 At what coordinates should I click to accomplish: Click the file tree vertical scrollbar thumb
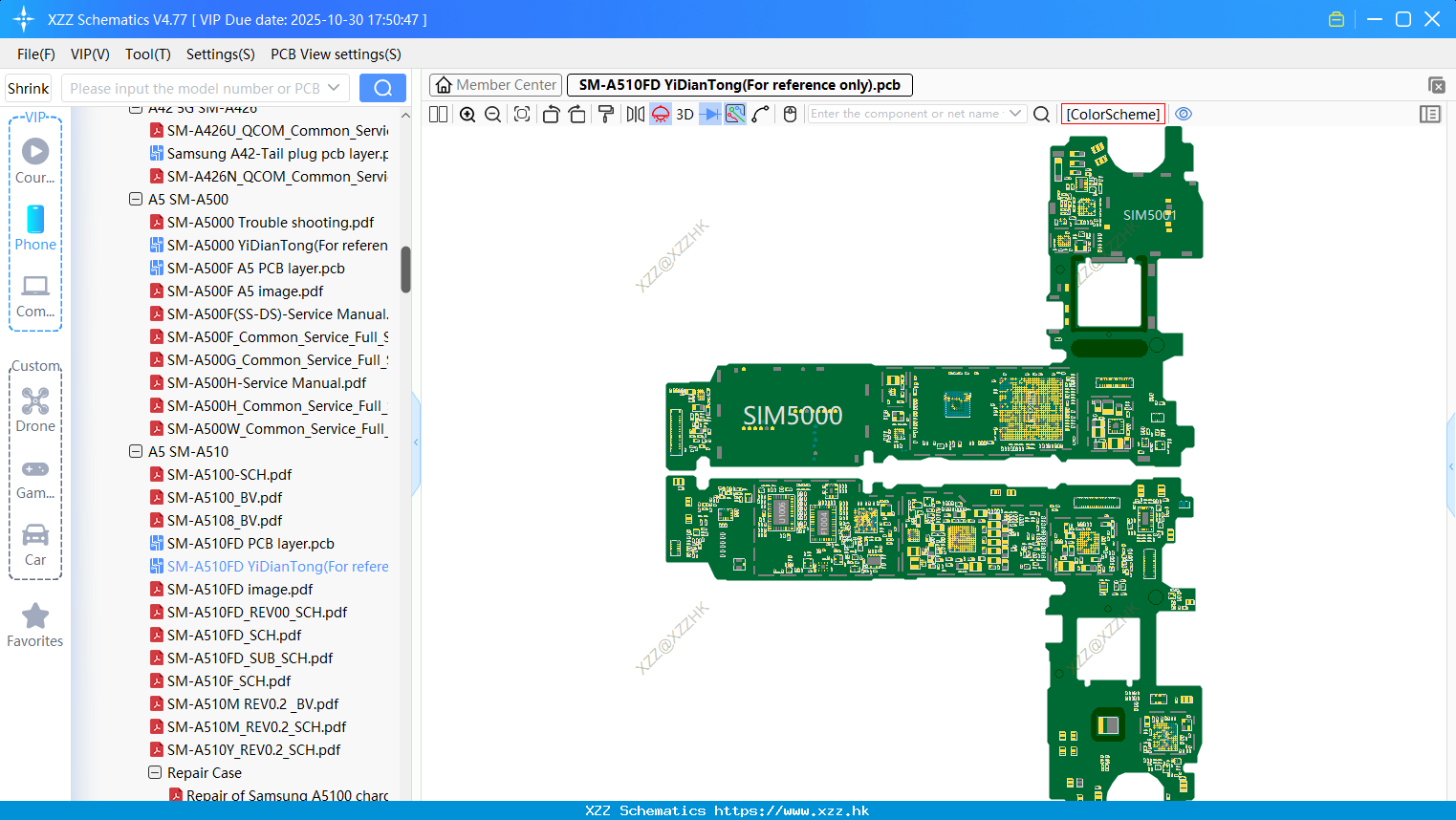[405, 270]
